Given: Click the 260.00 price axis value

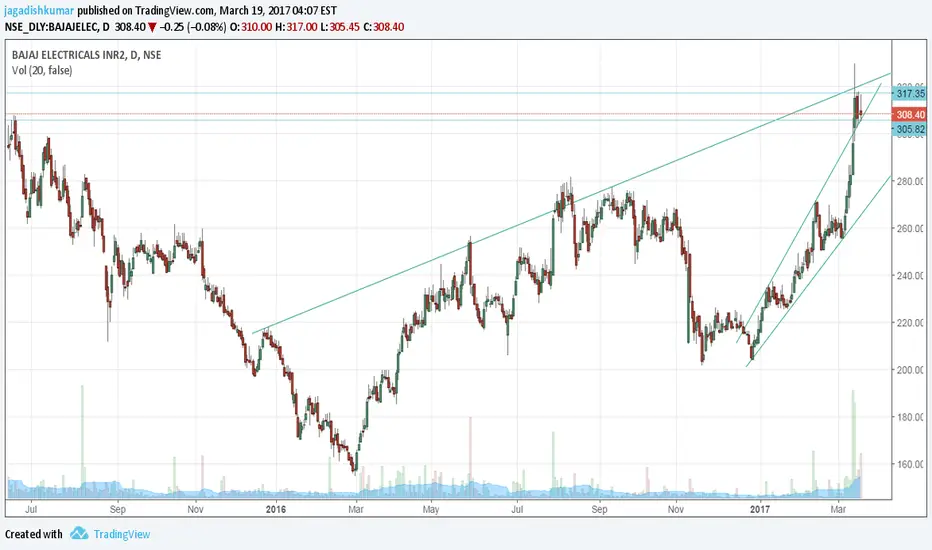Looking at the screenshot, I should pos(910,228).
